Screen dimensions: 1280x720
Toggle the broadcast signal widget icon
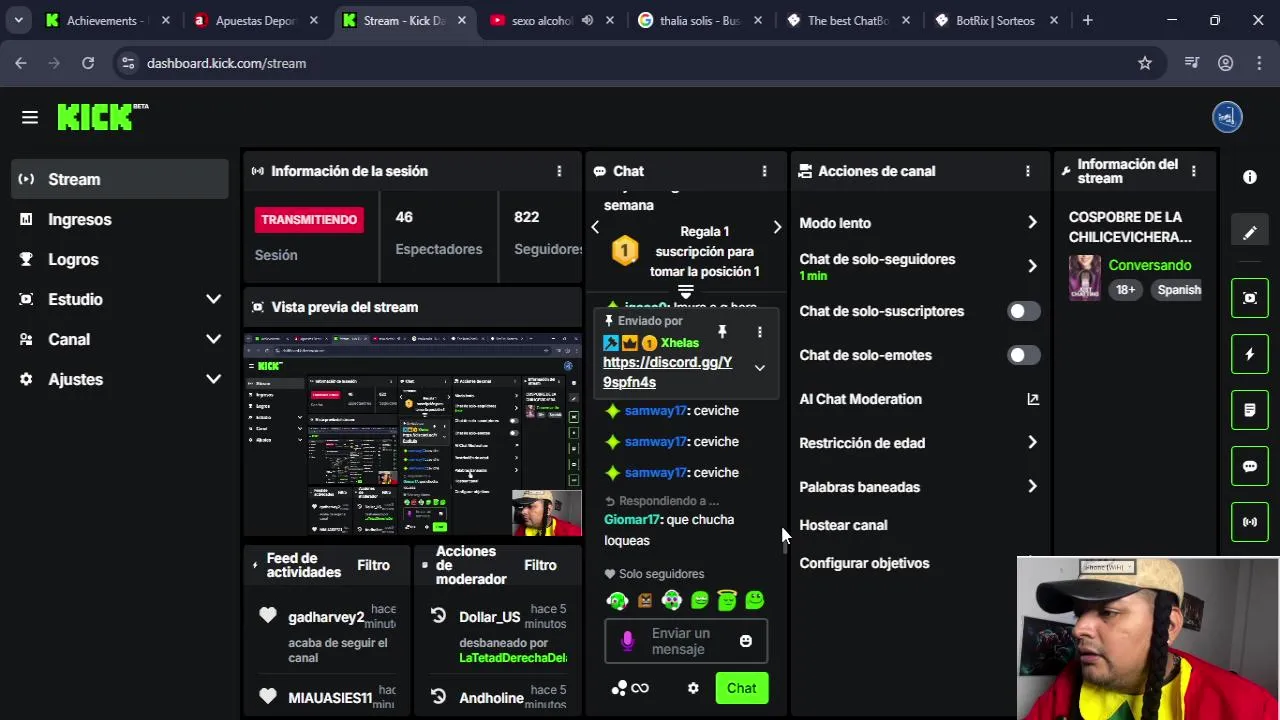[x=1250, y=522]
